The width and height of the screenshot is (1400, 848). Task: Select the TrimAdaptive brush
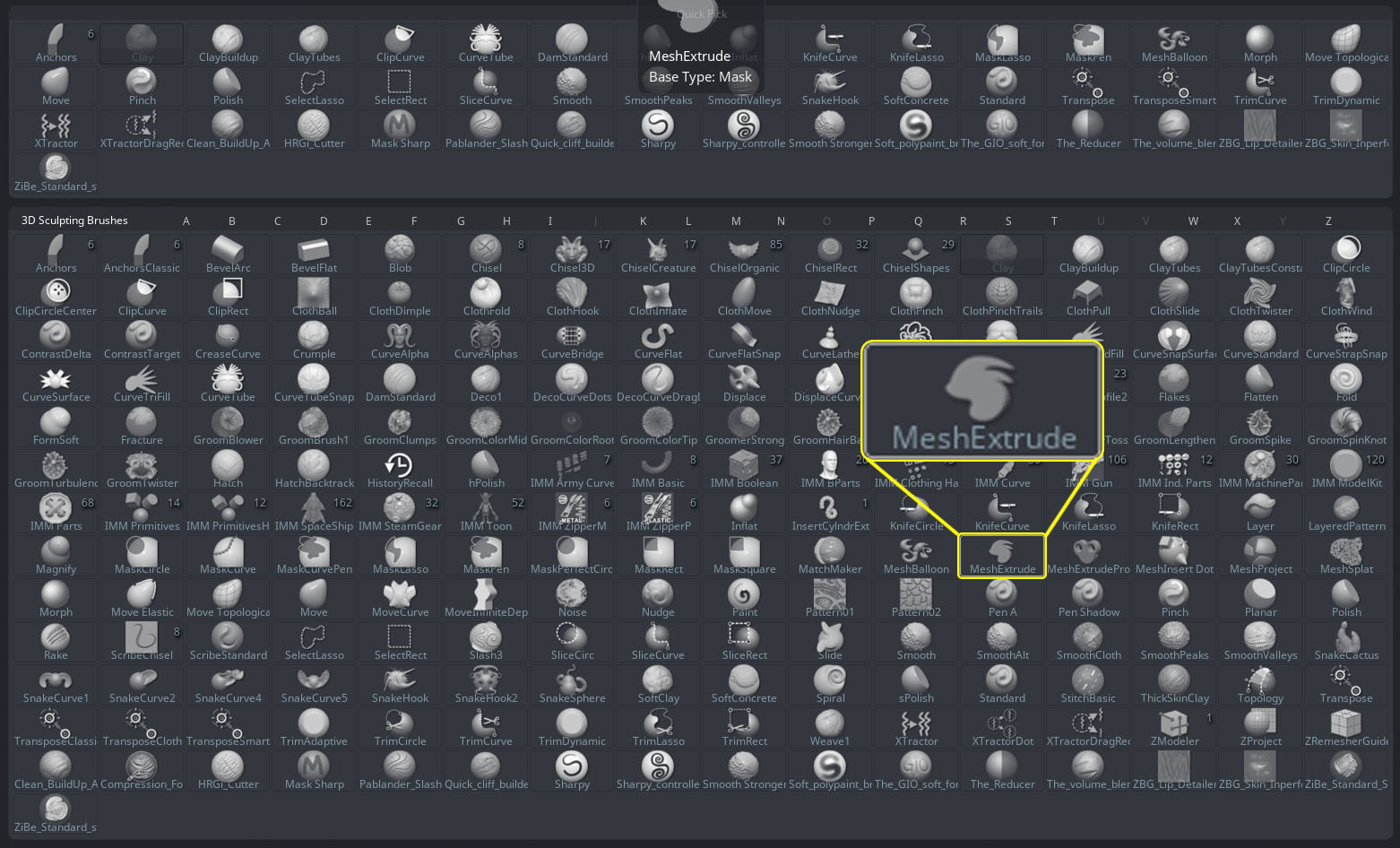(x=314, y=729)
